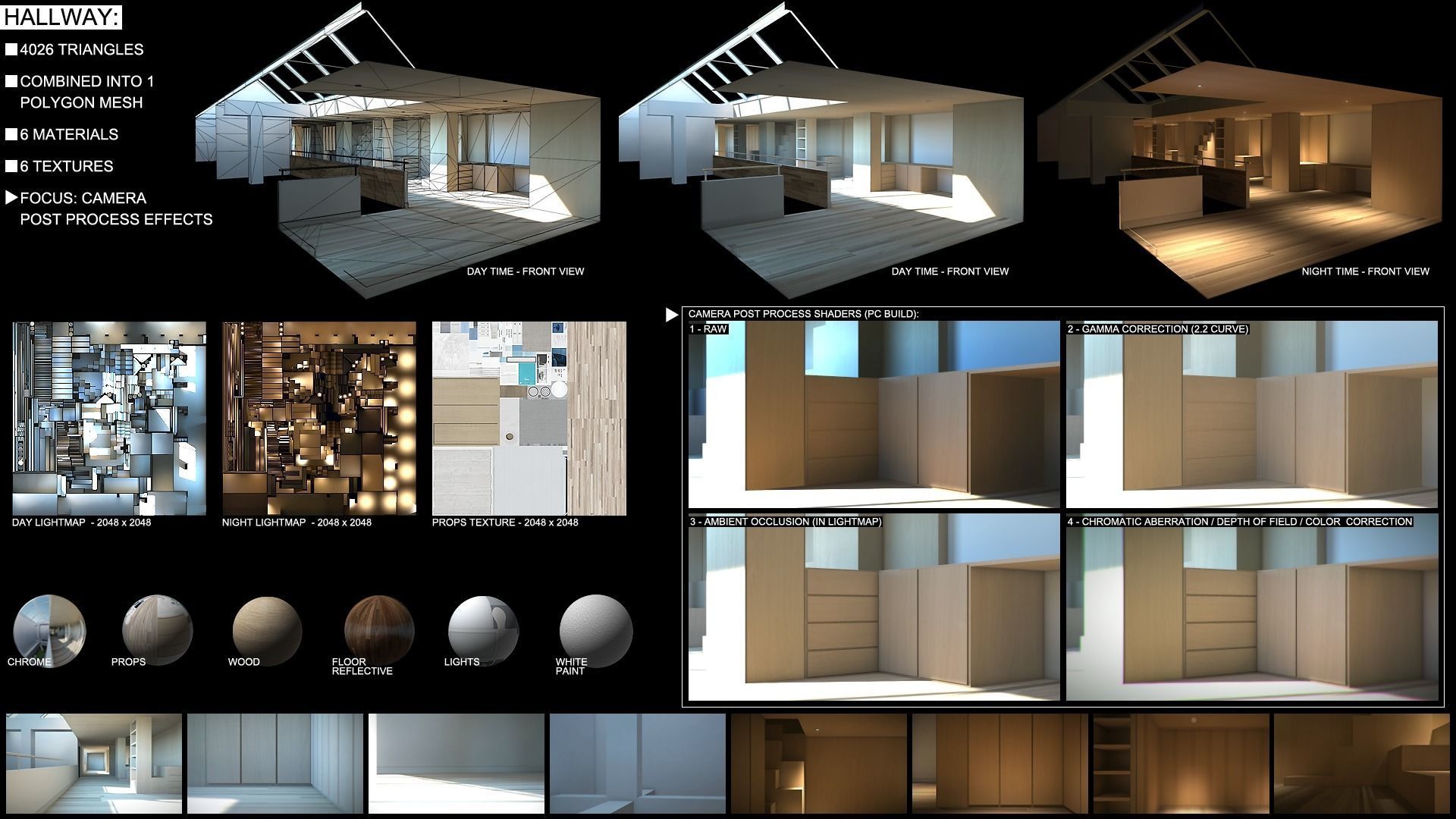This screenshot has width=1456, height=819.
Task: Open the Night Lightmap texture image
Action: click(319, 419)
